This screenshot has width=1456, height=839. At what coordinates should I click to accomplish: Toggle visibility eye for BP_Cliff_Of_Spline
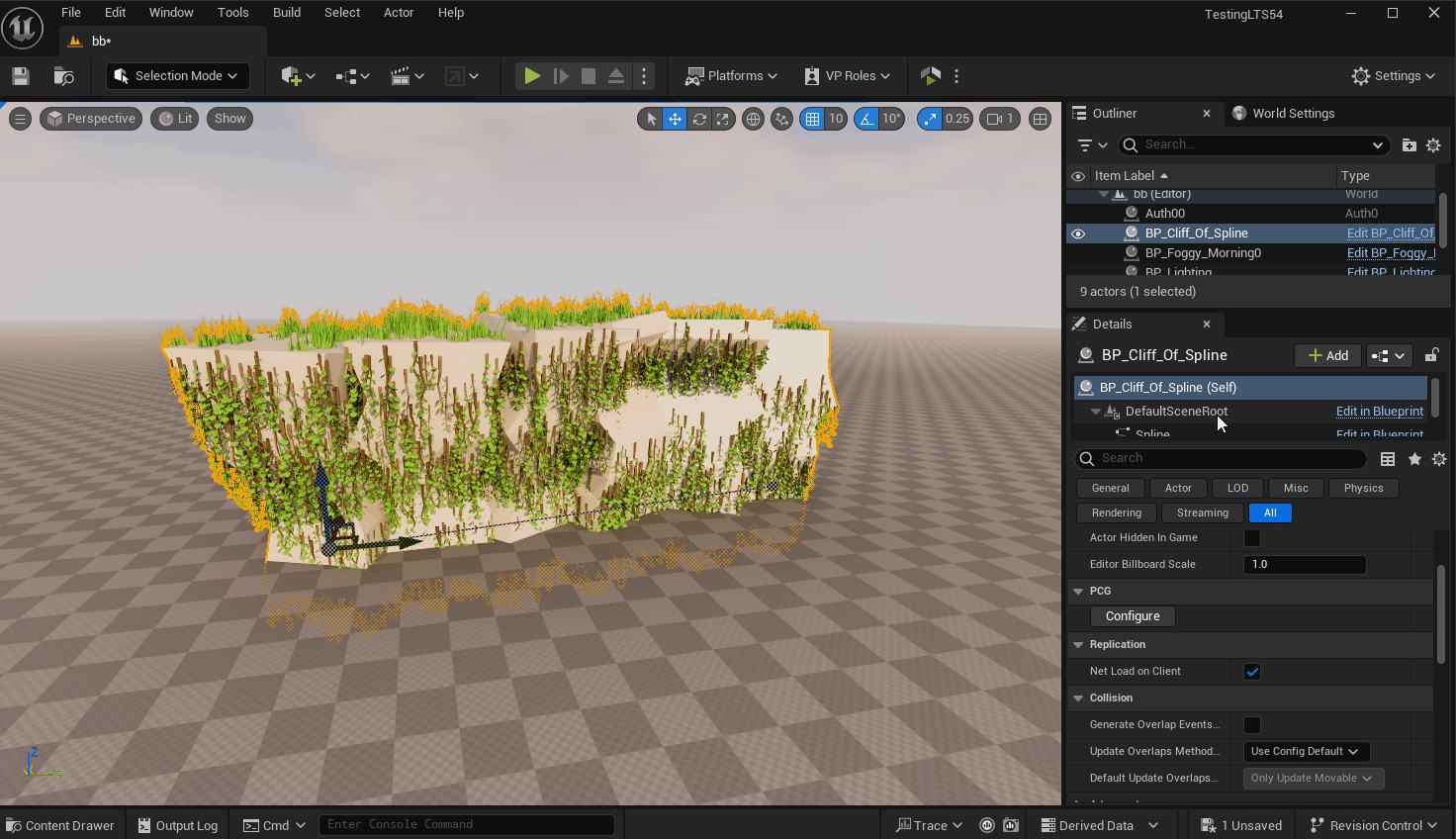pyautogui.click(x=1078, y=233)
